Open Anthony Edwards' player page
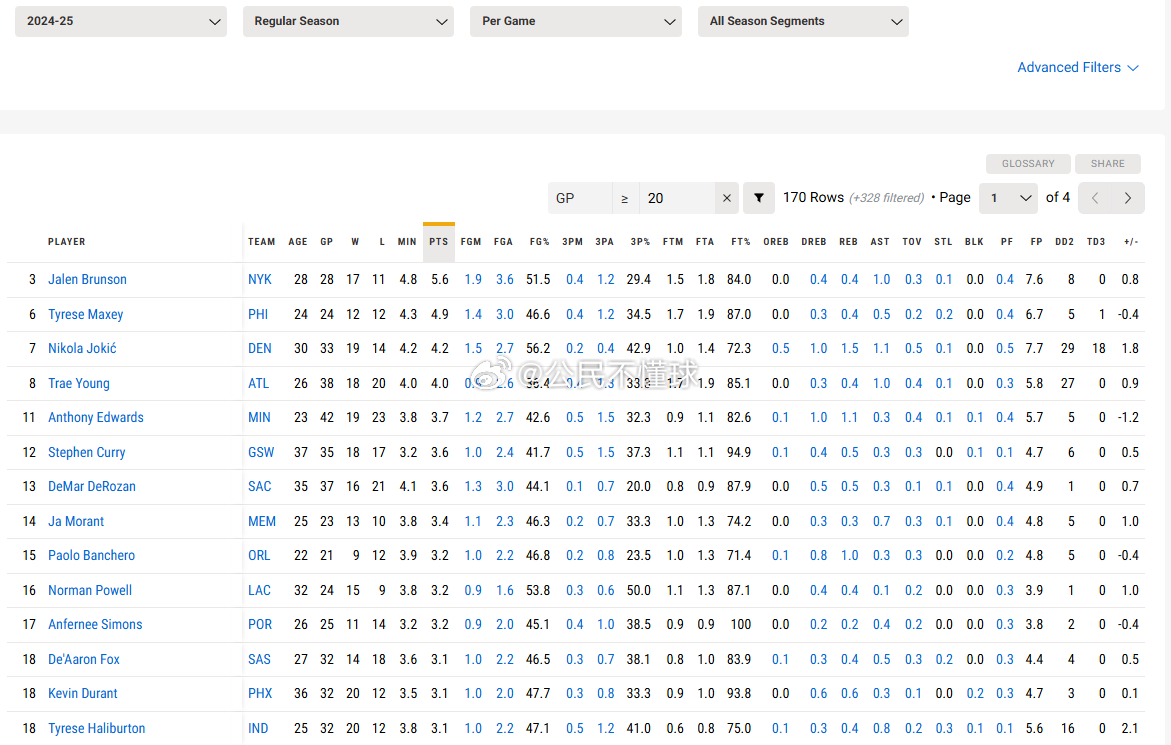The image size is (1171, 745). point(96,417)
